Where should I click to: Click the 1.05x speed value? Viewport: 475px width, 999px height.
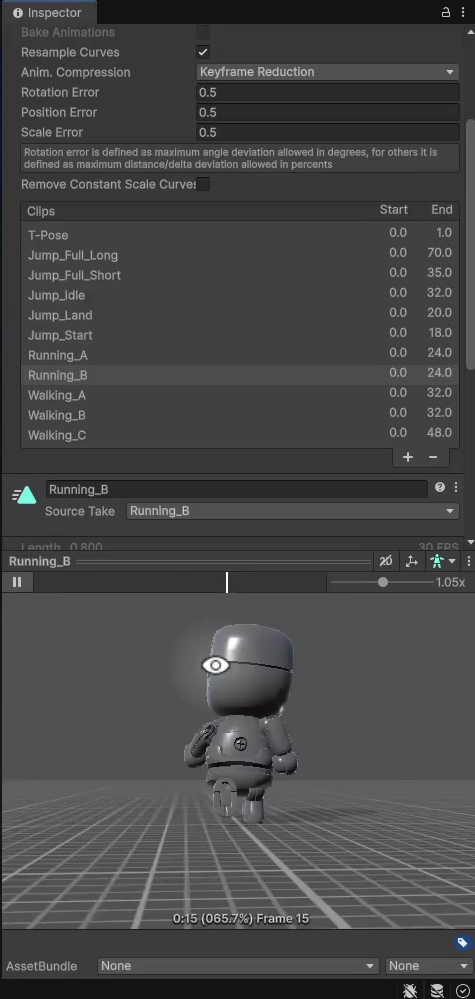point(450,582)
